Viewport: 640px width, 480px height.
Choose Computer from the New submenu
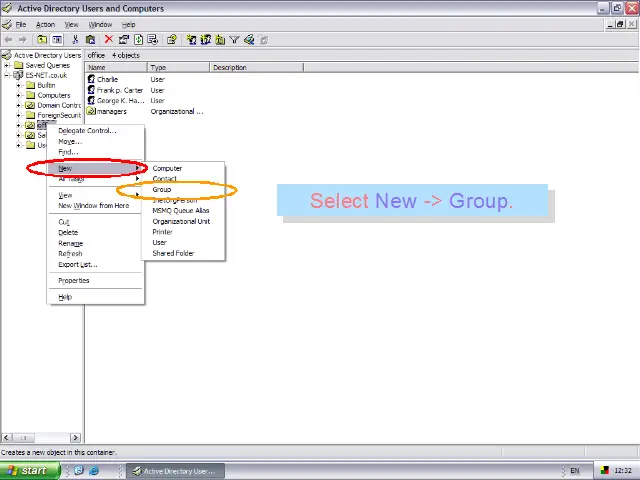click(x=183, y=168)
